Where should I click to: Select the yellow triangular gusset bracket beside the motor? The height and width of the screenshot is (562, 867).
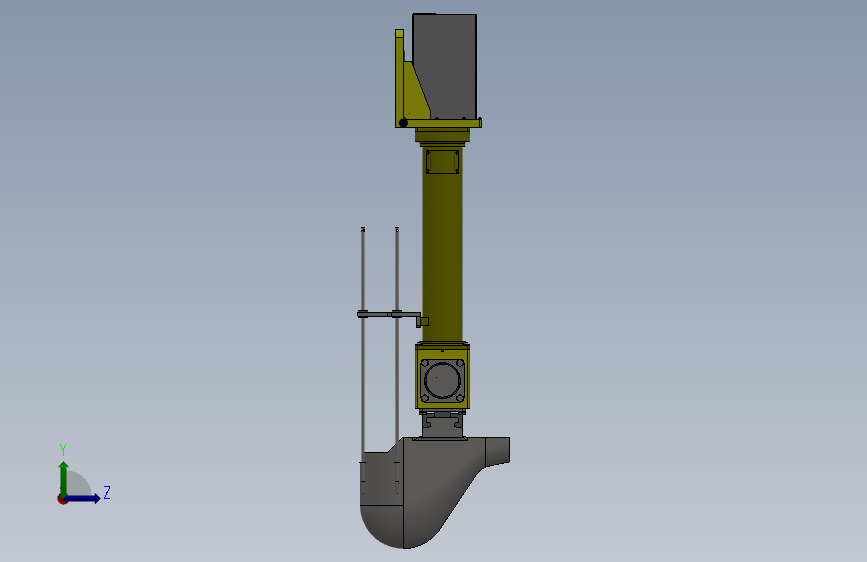click(416, 91)
